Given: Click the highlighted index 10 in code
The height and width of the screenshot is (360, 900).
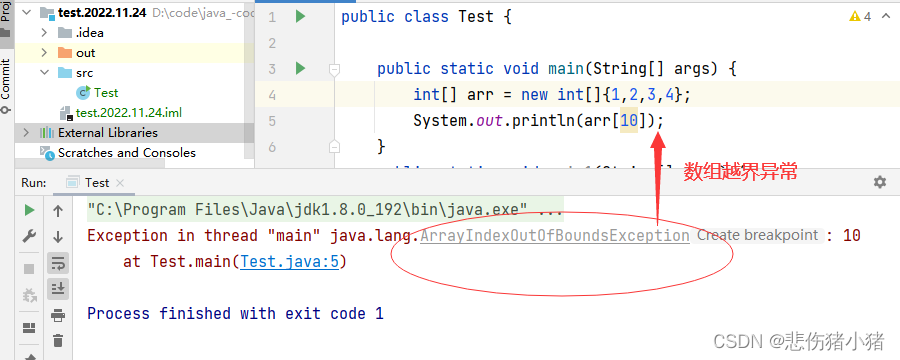Looking at the screenshot, I should click(629, 121).
